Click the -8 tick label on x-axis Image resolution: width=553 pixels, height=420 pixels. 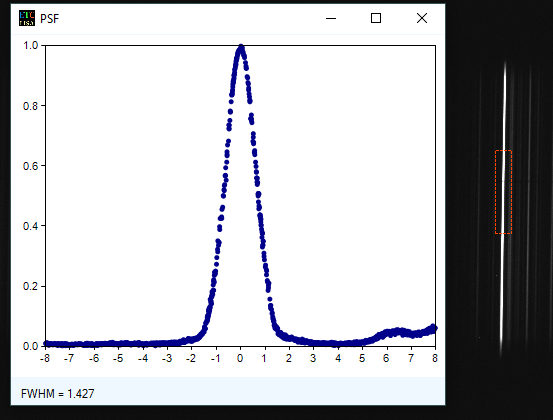(x=45, y=358)
